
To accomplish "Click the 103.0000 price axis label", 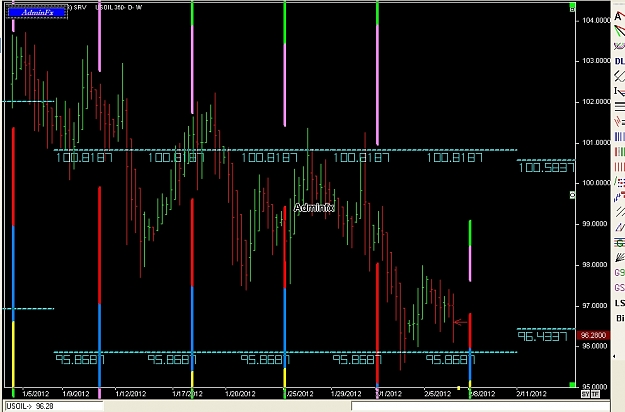I will (x=596, y=61).
